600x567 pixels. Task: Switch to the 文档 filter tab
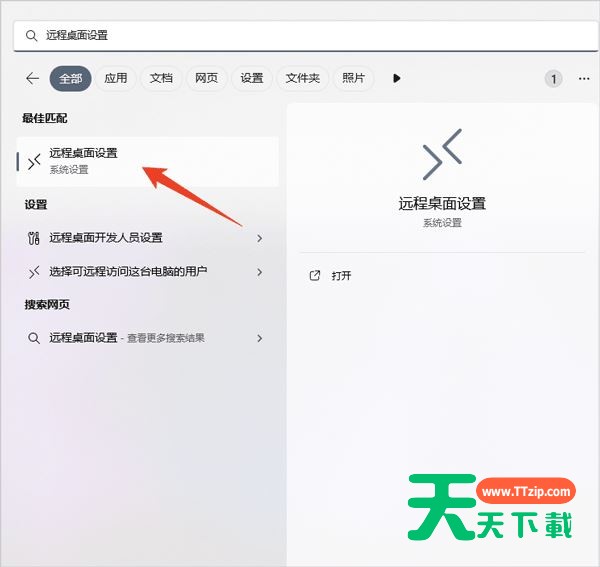(x=161, y=78)
